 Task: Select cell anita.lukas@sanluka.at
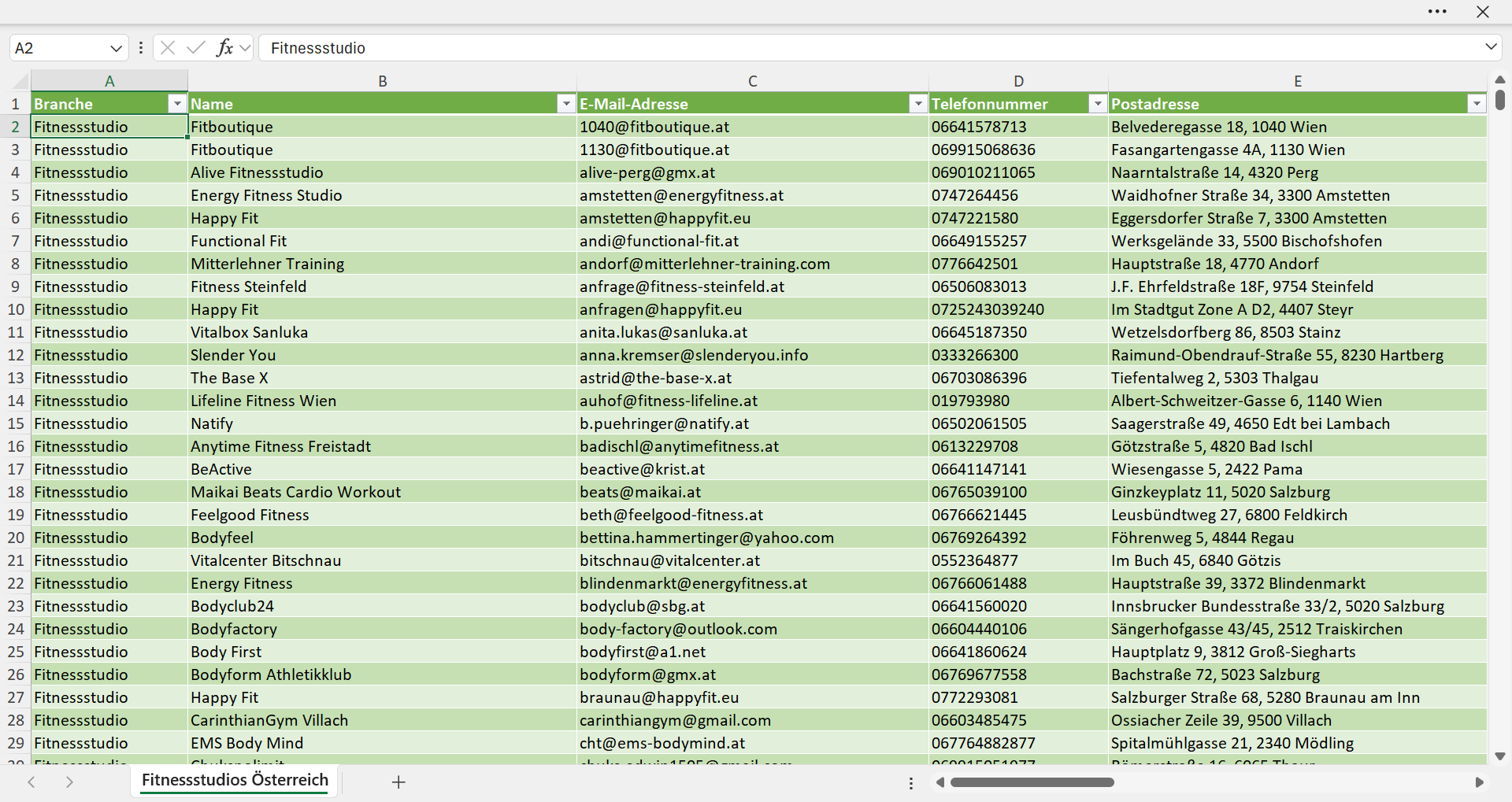click(753, 332)
